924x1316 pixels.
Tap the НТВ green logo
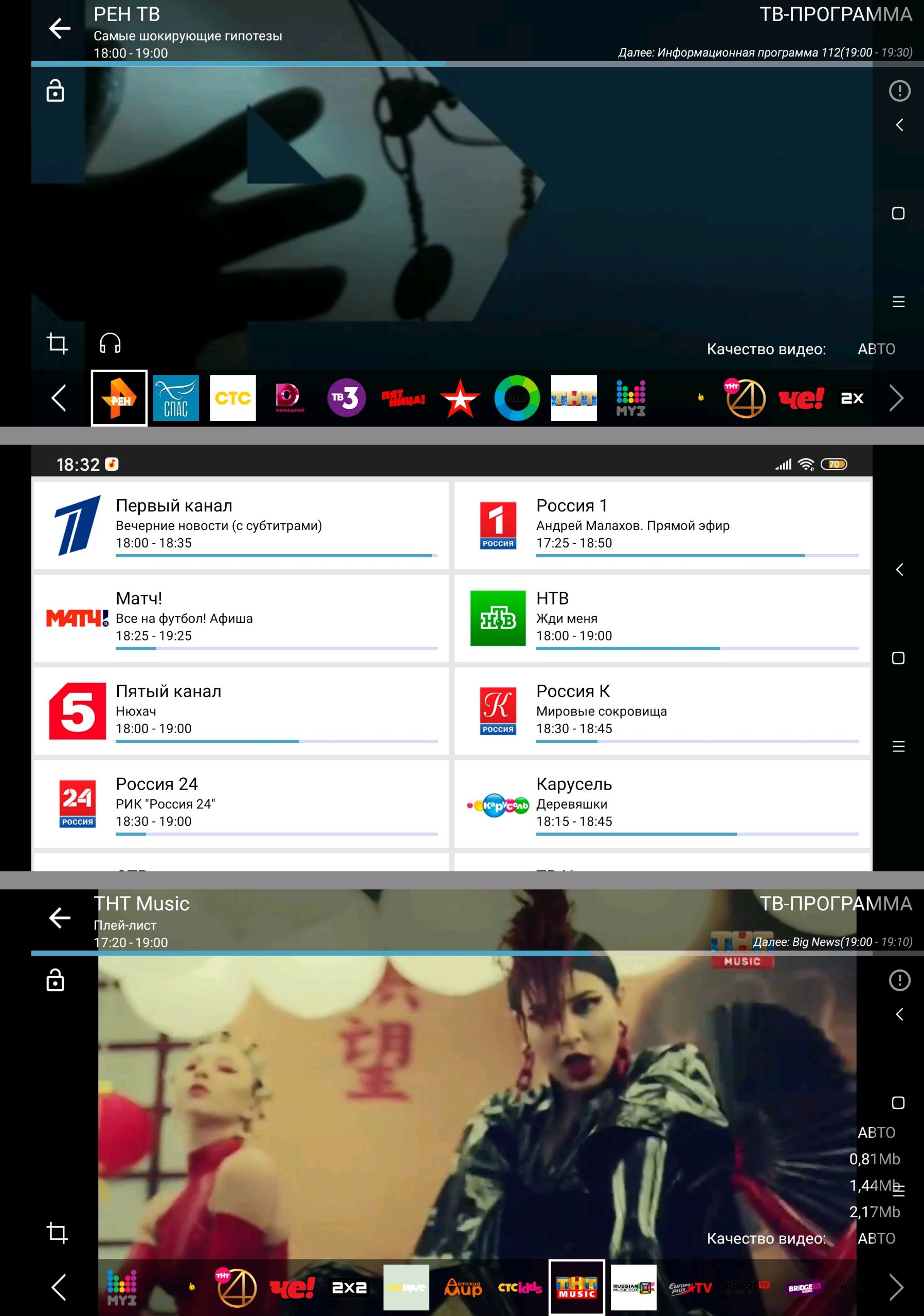tap(498, 618)
